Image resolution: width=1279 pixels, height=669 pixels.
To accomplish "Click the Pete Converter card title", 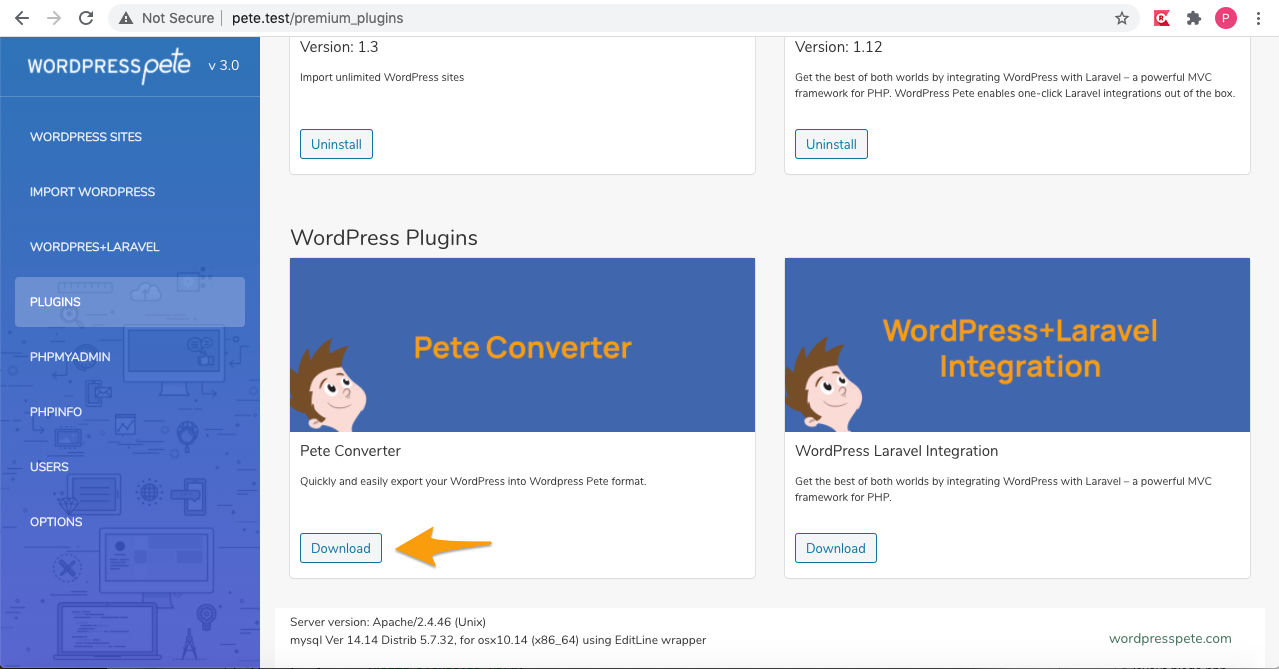I will click(x=350, y=451).
